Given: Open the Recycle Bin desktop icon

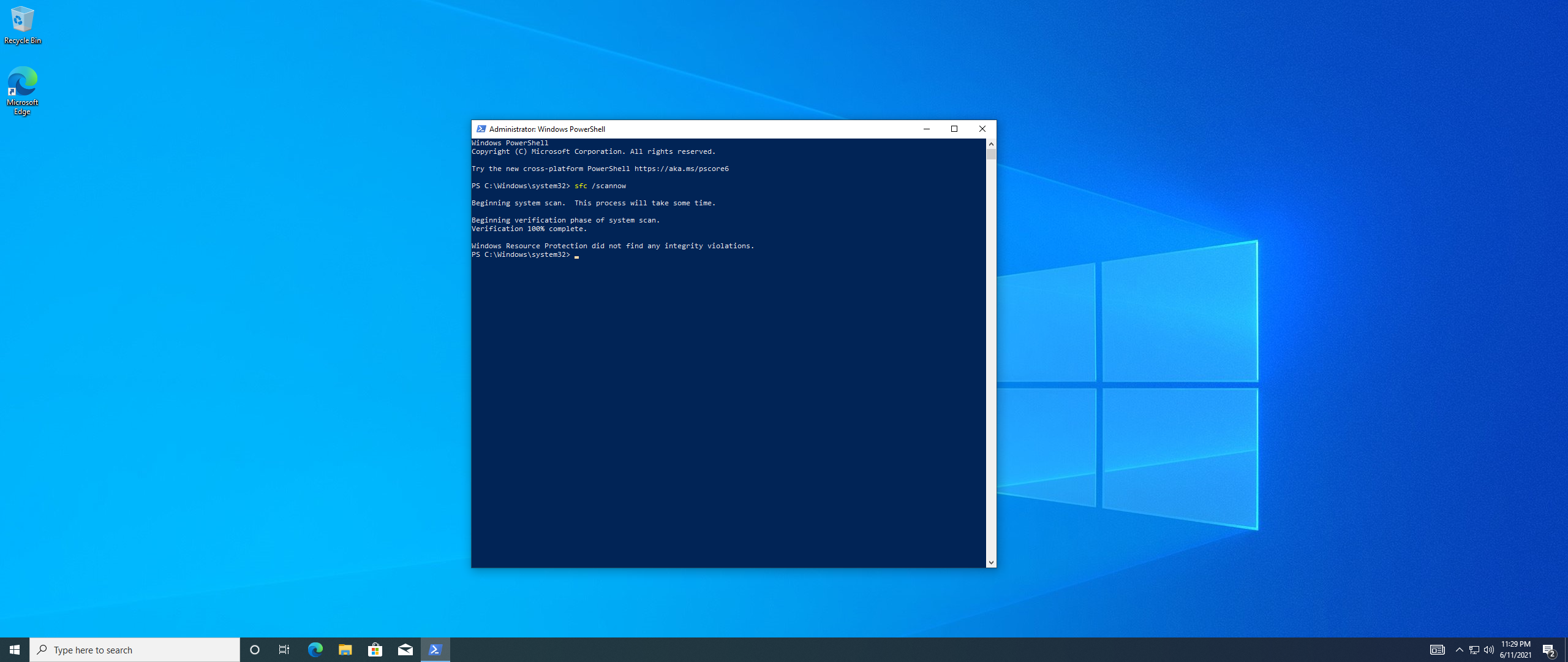Looking at the screenshot, I should 23,26.
